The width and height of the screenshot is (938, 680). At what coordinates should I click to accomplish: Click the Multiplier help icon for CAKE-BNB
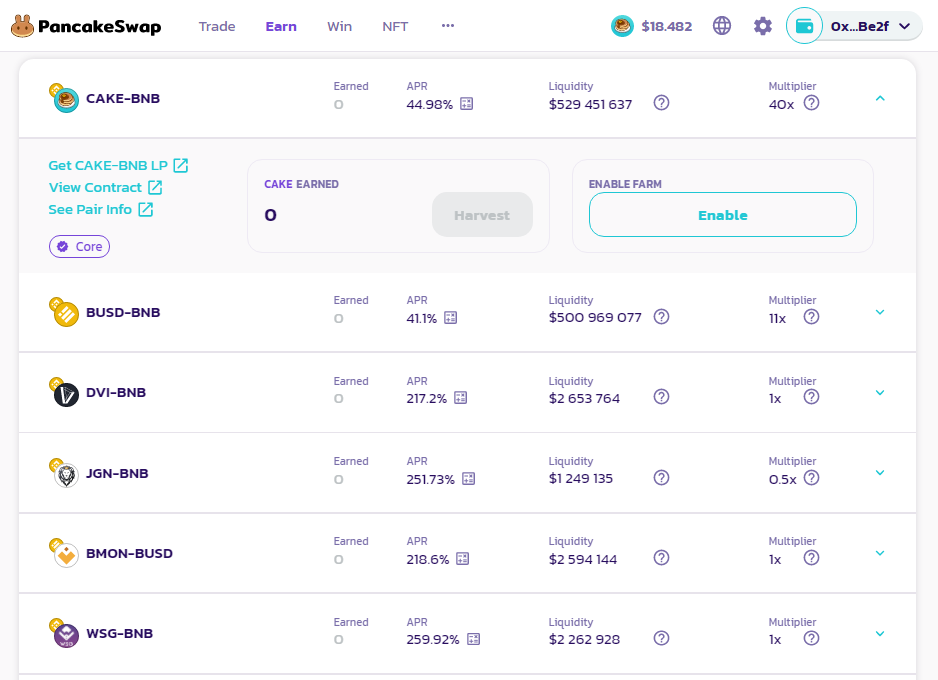pos(811,103)
